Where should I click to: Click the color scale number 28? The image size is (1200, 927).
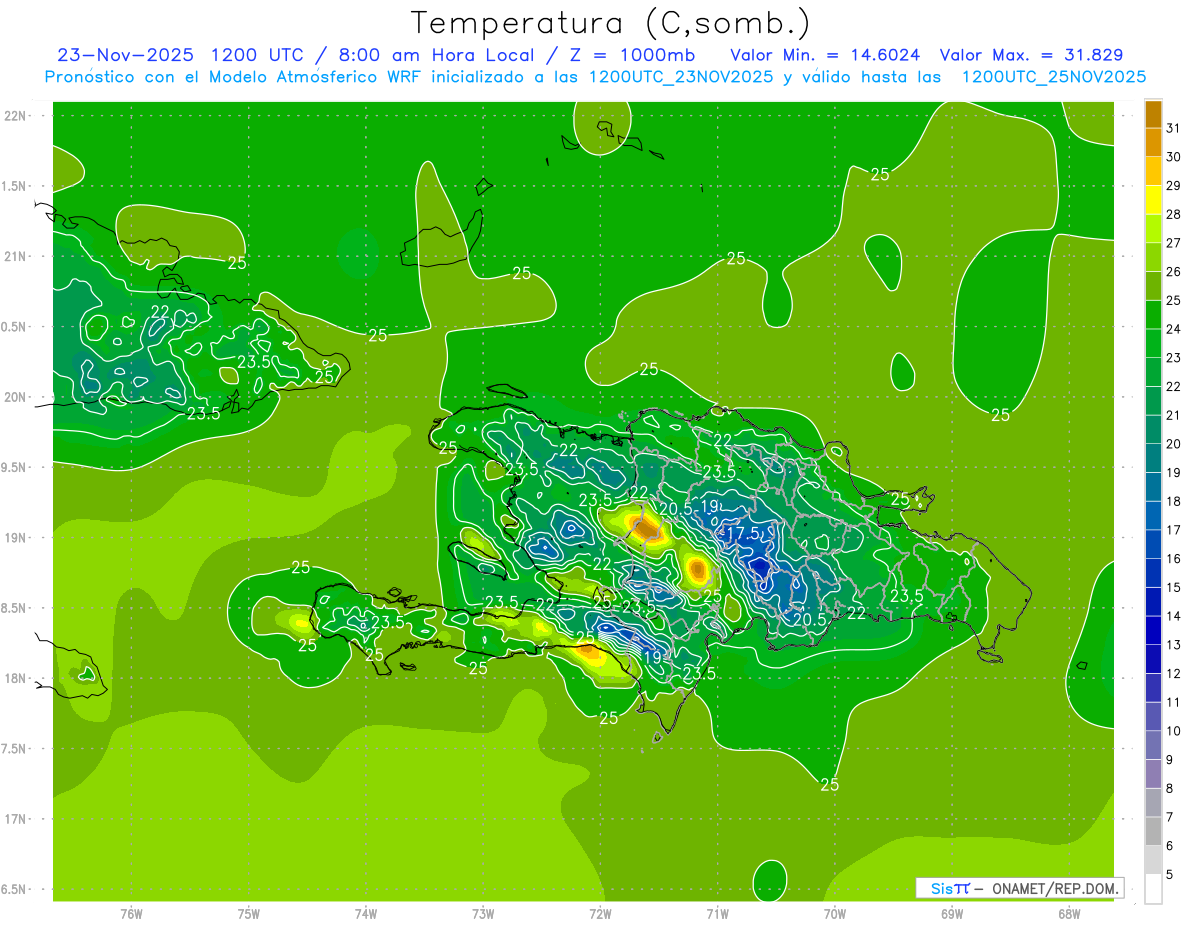pyautogui.click(x=1174, y=214)
